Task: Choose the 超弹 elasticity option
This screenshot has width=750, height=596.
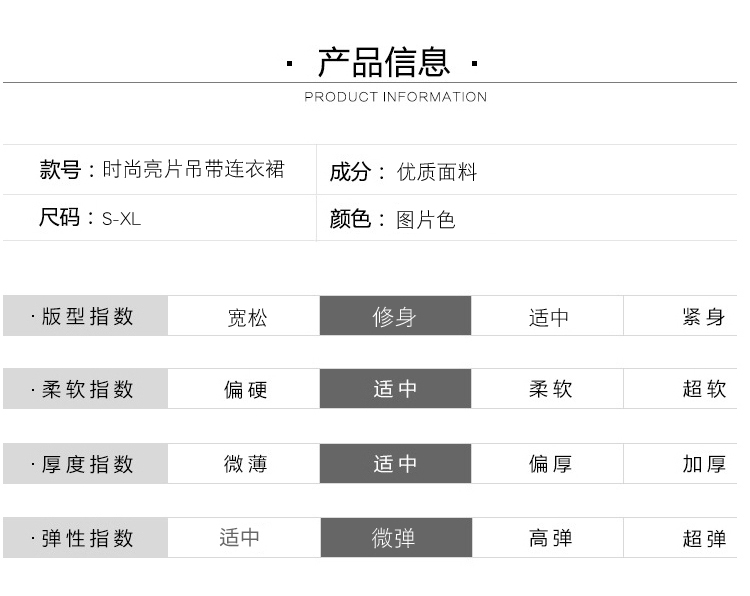Action: (704, 538)
